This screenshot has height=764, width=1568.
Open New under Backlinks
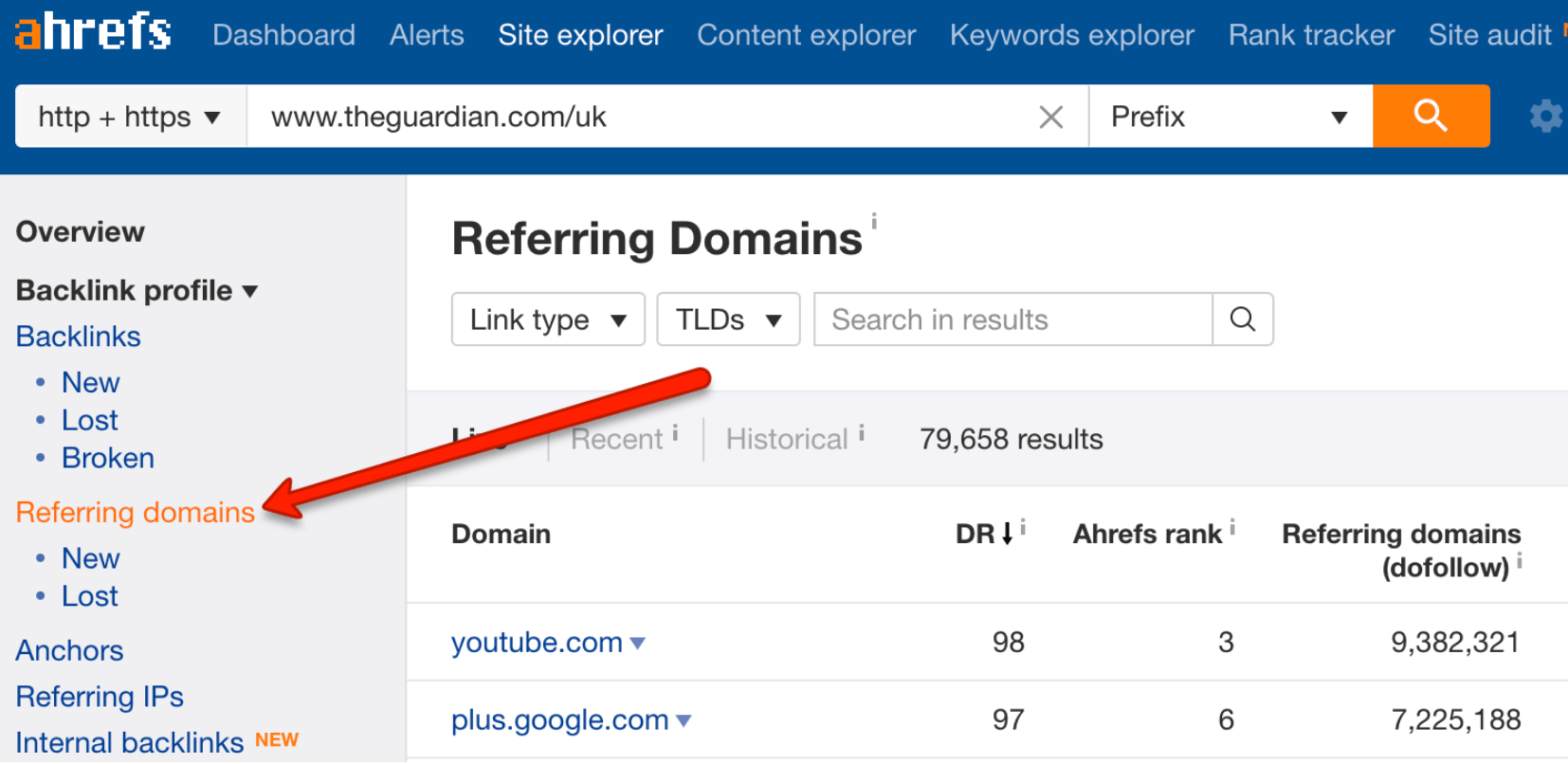point(90,382)
